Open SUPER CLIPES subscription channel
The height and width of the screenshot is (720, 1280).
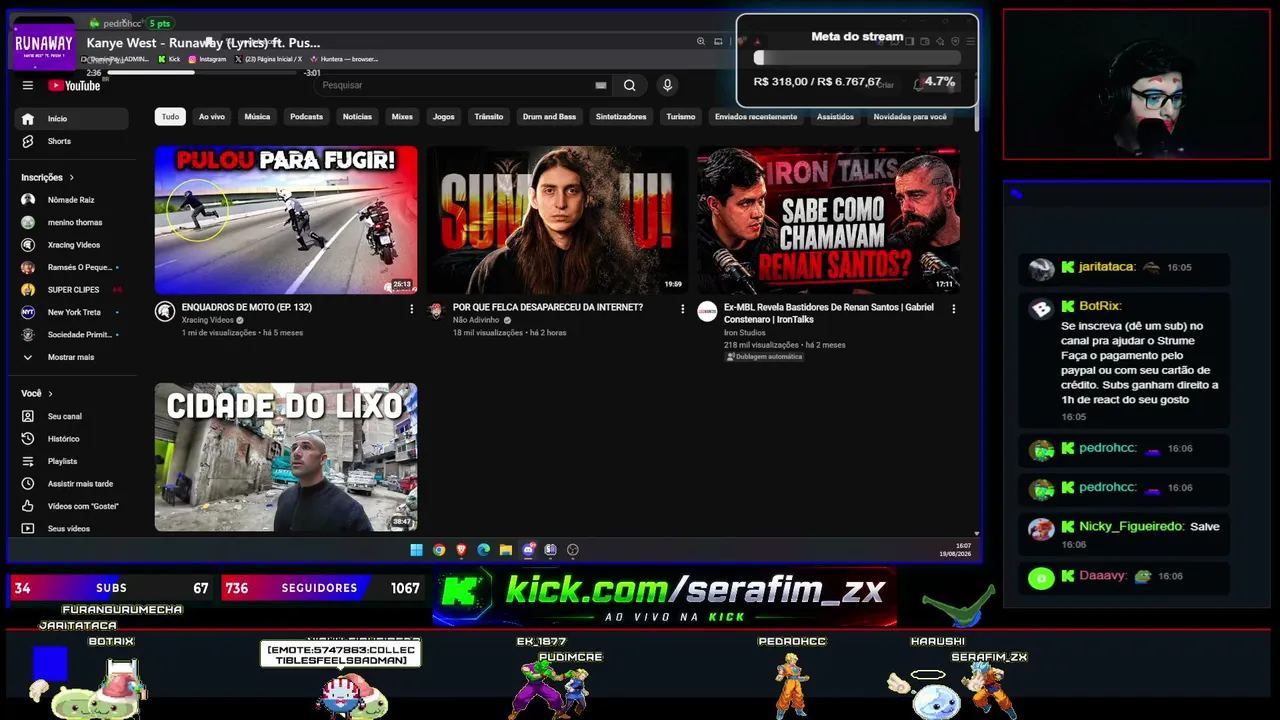[x=73, y=290]
